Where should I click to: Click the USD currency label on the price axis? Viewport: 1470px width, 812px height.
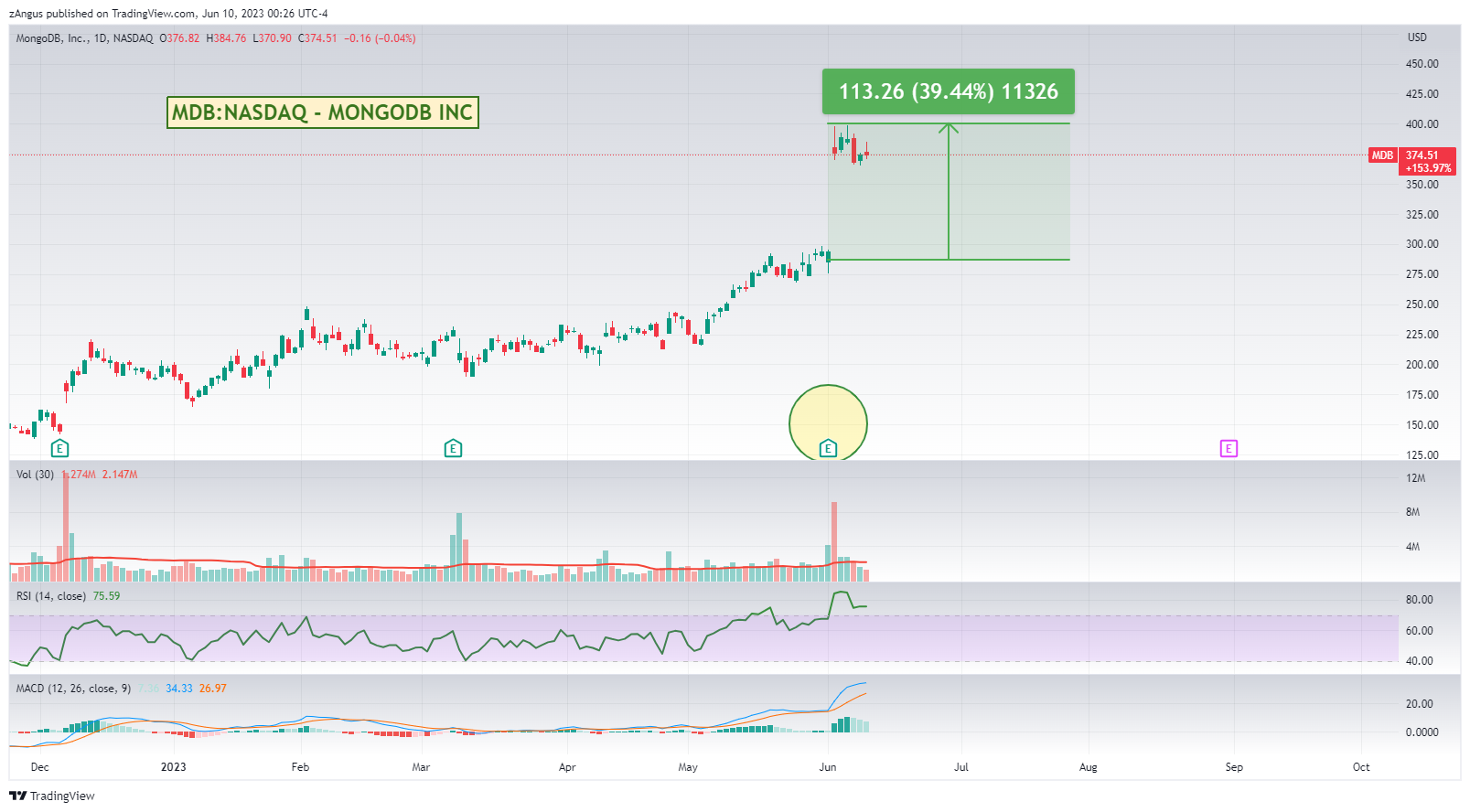click(1417, 37)
